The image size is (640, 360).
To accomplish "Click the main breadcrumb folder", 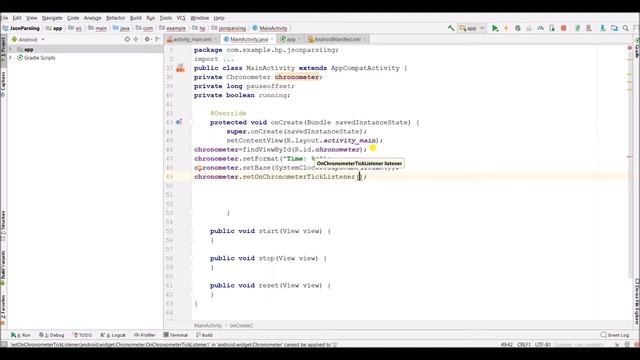I will (x=98, y=28).
